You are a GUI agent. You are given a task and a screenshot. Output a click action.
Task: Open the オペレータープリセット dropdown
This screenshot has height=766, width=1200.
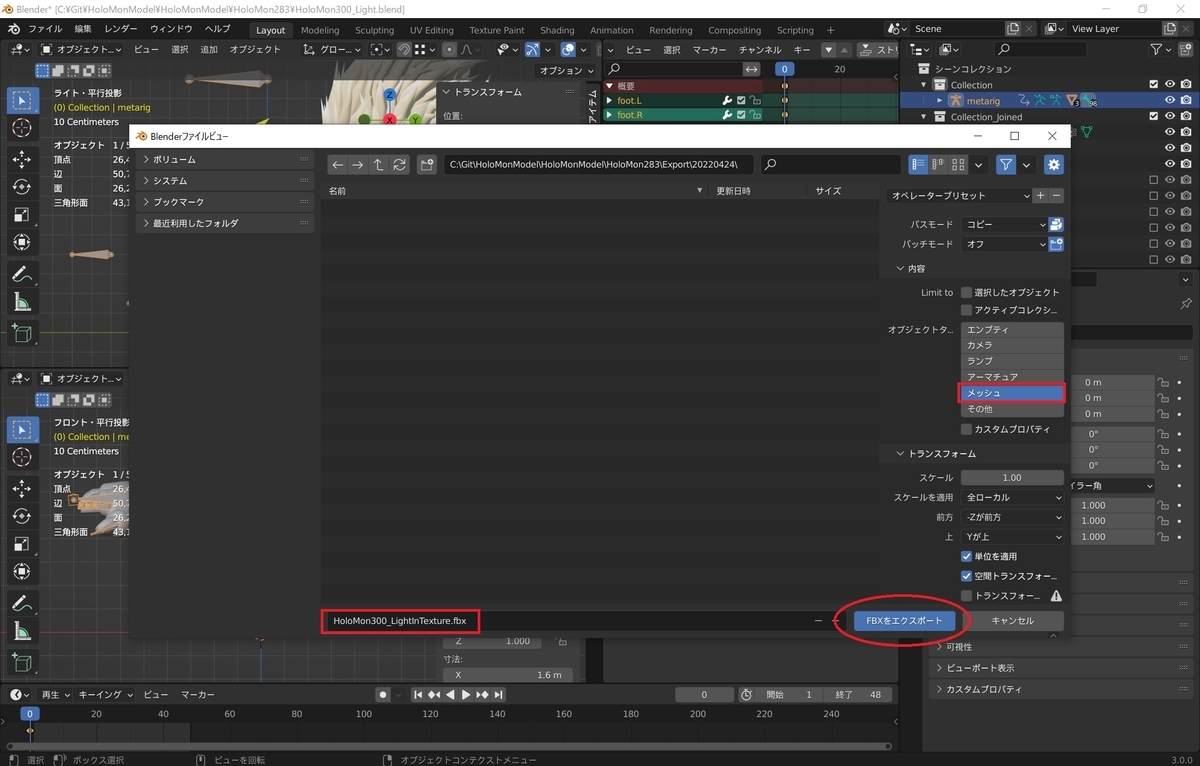[959, 196]
